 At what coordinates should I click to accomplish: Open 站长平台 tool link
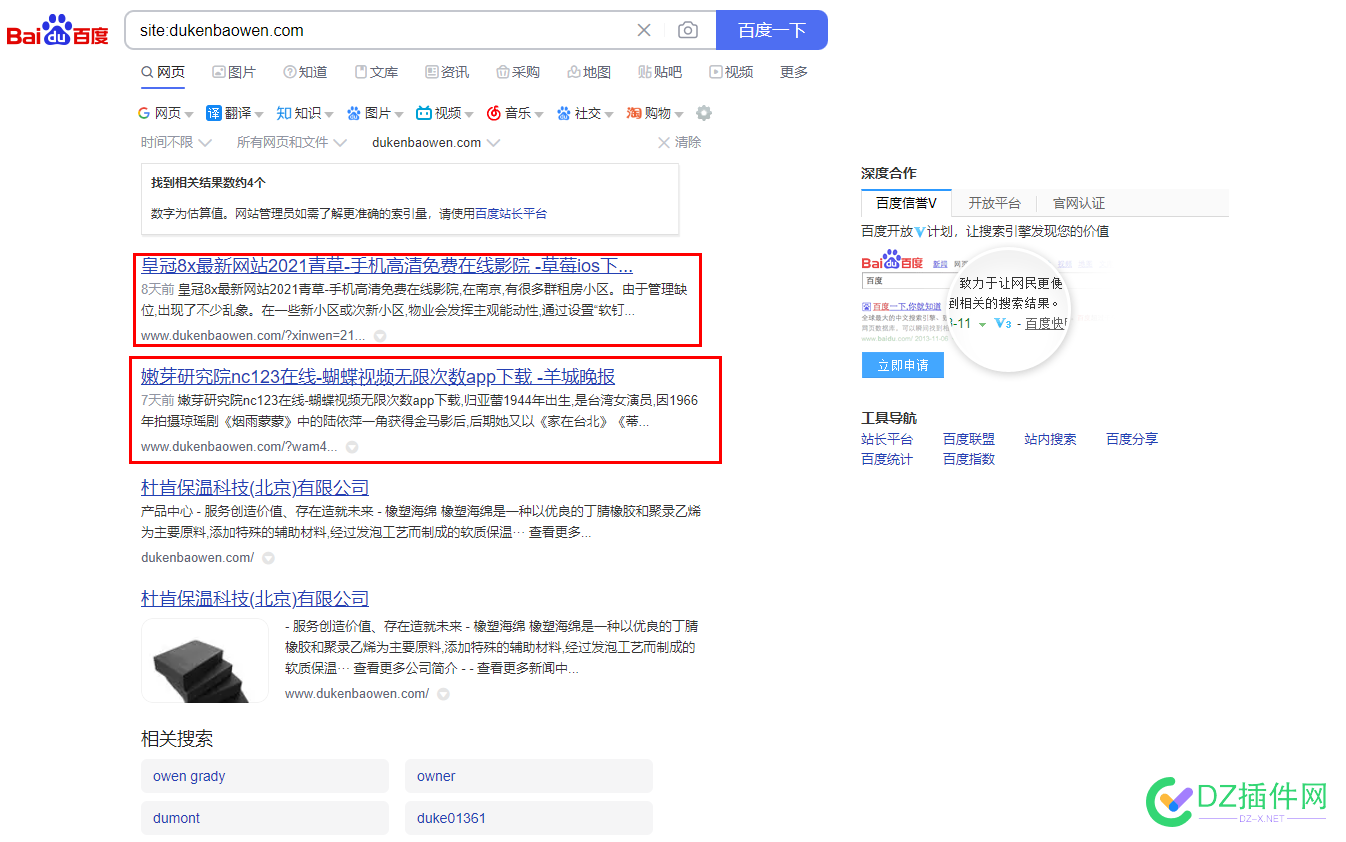pyautogui.click(x=887, y=439)
